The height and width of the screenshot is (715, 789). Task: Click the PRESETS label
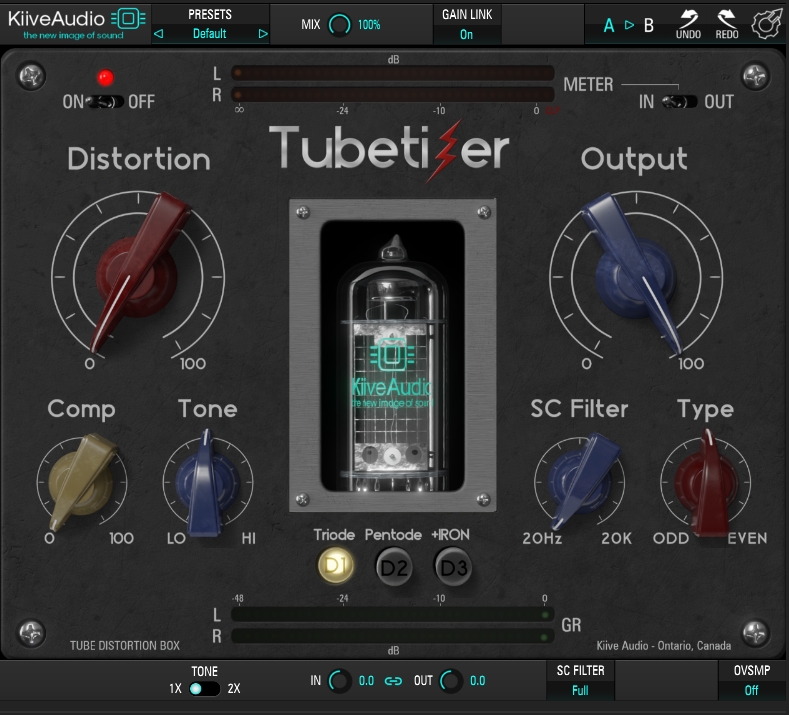click(x=210, y=15)
